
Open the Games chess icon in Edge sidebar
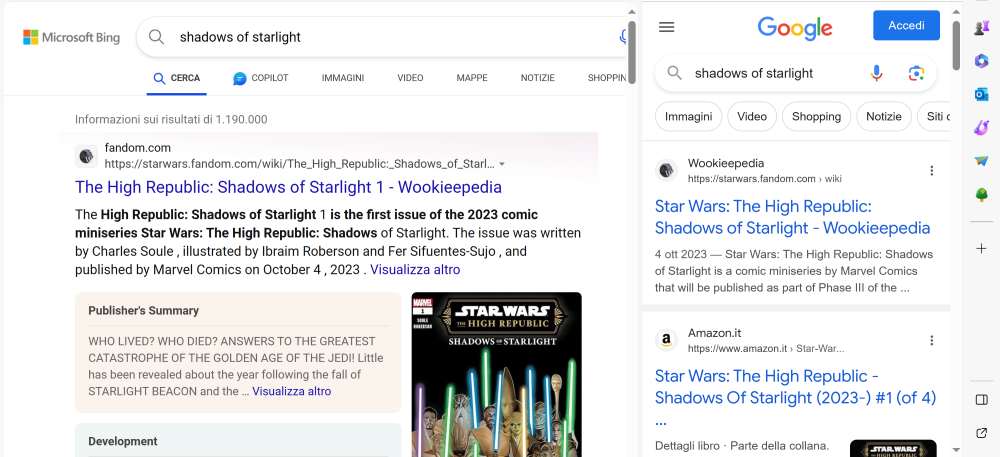(x=982, y=27)
